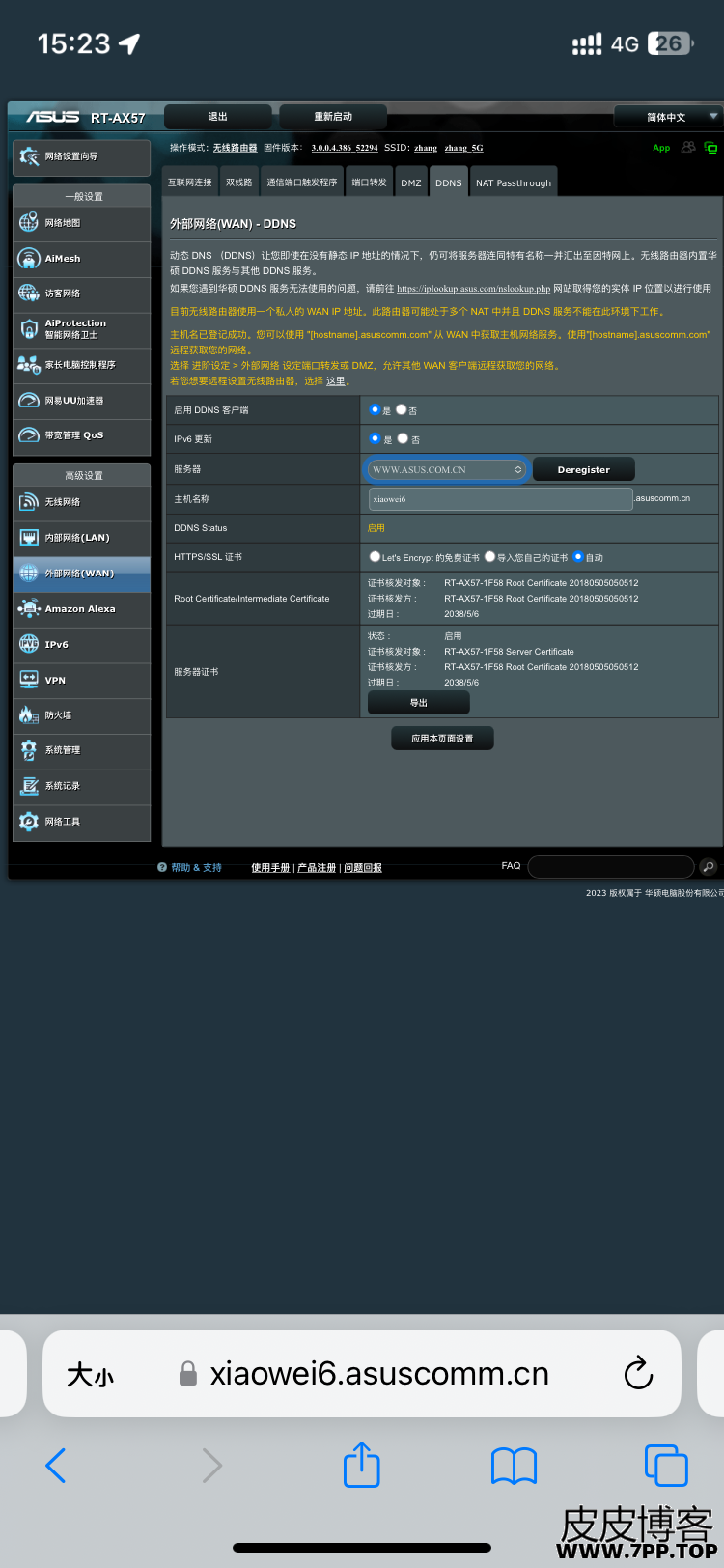This screenshot has height=1568, width=724.
Task: Switch to 双线路 tab
Action: [x=239, y=182]
